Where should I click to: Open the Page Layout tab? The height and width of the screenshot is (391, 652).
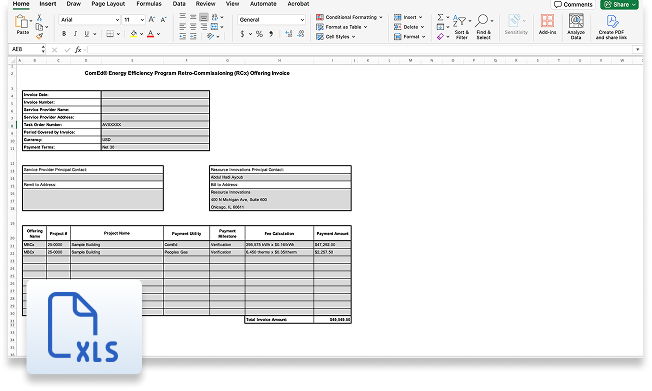(x=108, y=4)
